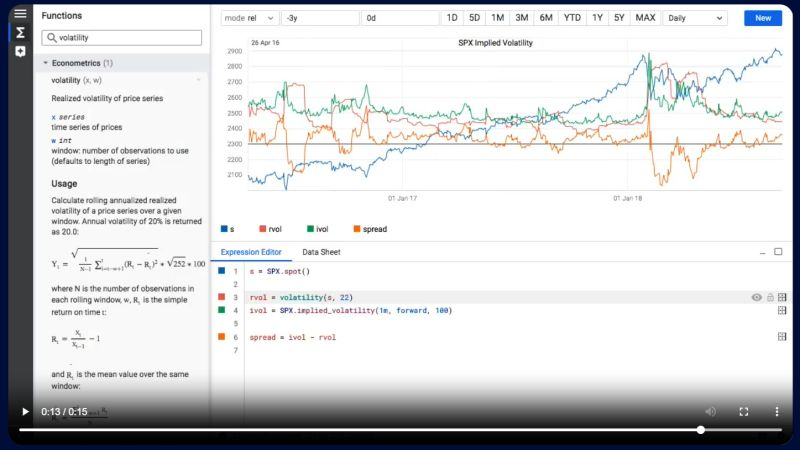Click the Functions panel heading

click(x=62, y=16)
